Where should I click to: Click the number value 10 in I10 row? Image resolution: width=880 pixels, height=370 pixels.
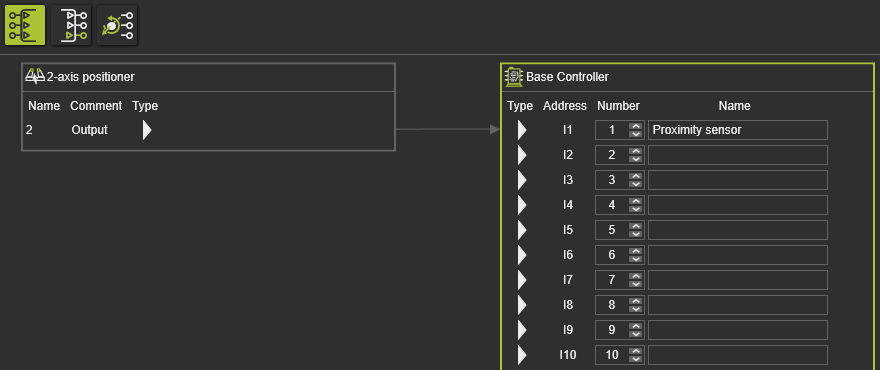point(612,355)
